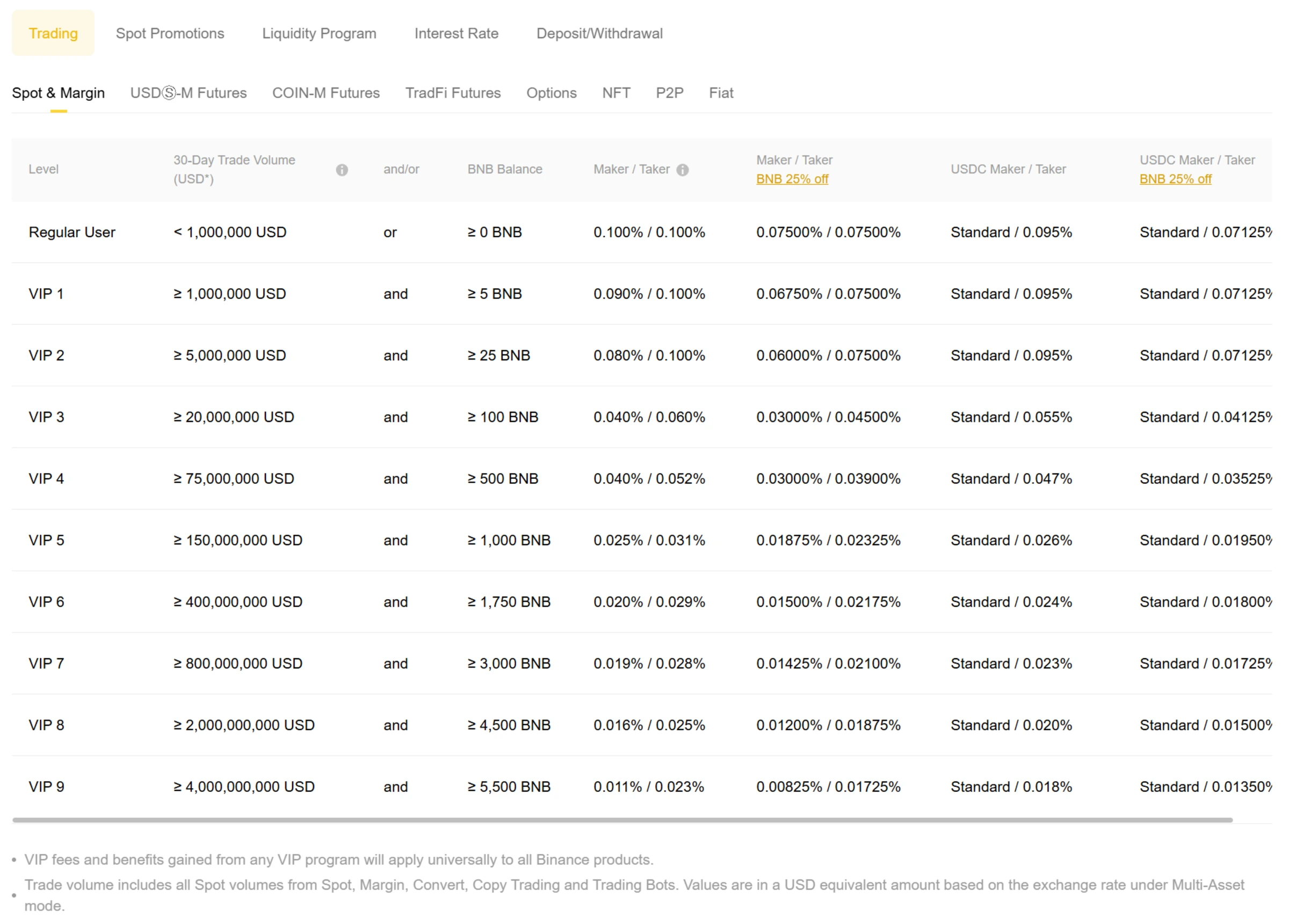Open the Liquidity Program tab
Image resolution: width=1289 pixels, height=924 pixels.
click(319, 33)
